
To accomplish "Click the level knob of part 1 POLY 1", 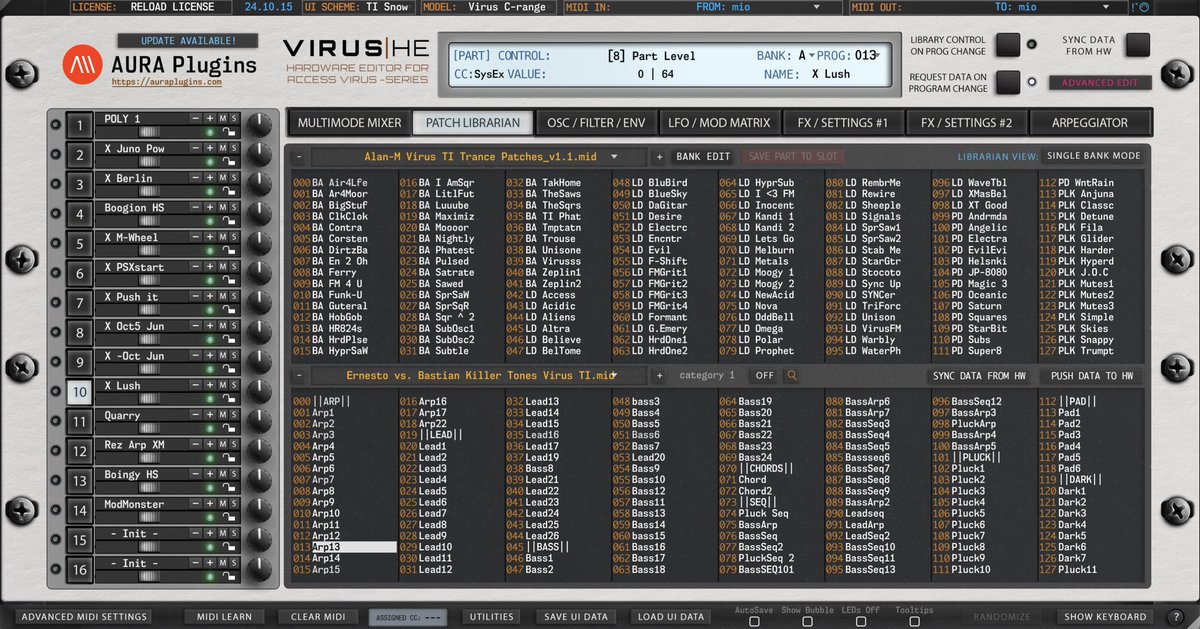I will 258,125.
